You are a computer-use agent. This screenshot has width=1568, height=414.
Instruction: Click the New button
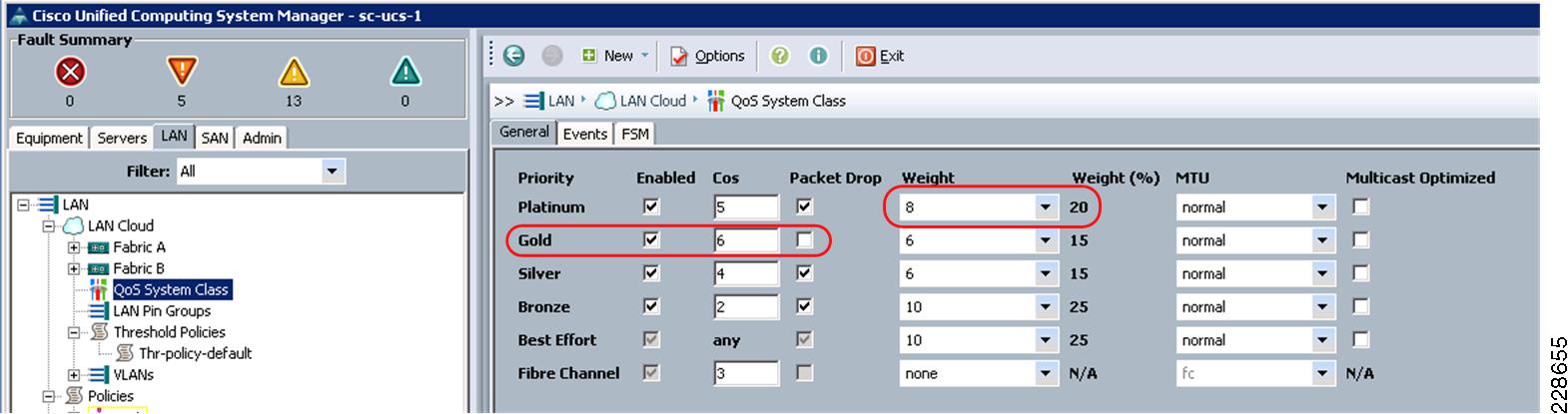coord(607,56)
